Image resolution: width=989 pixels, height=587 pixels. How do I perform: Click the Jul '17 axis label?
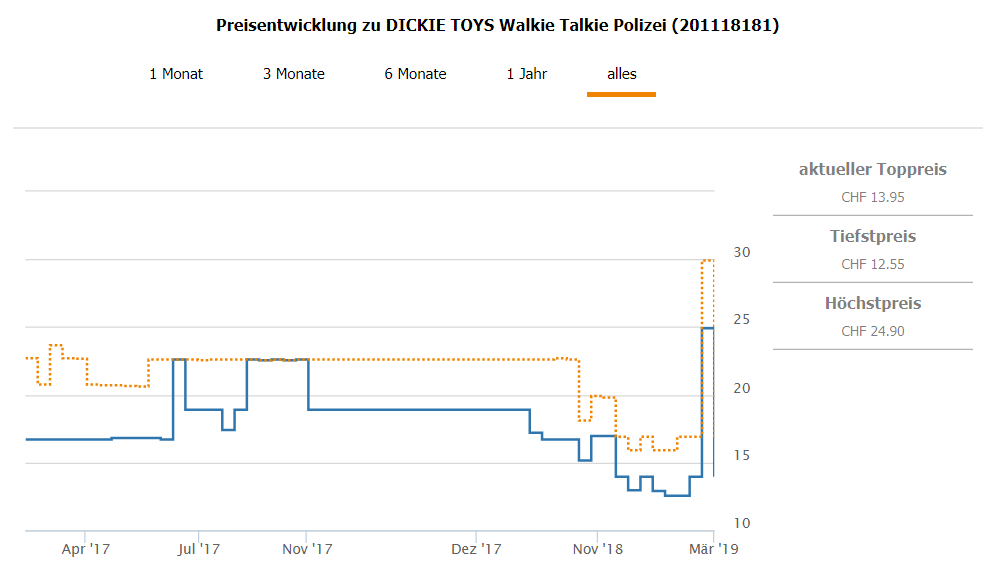coord(198,549)
